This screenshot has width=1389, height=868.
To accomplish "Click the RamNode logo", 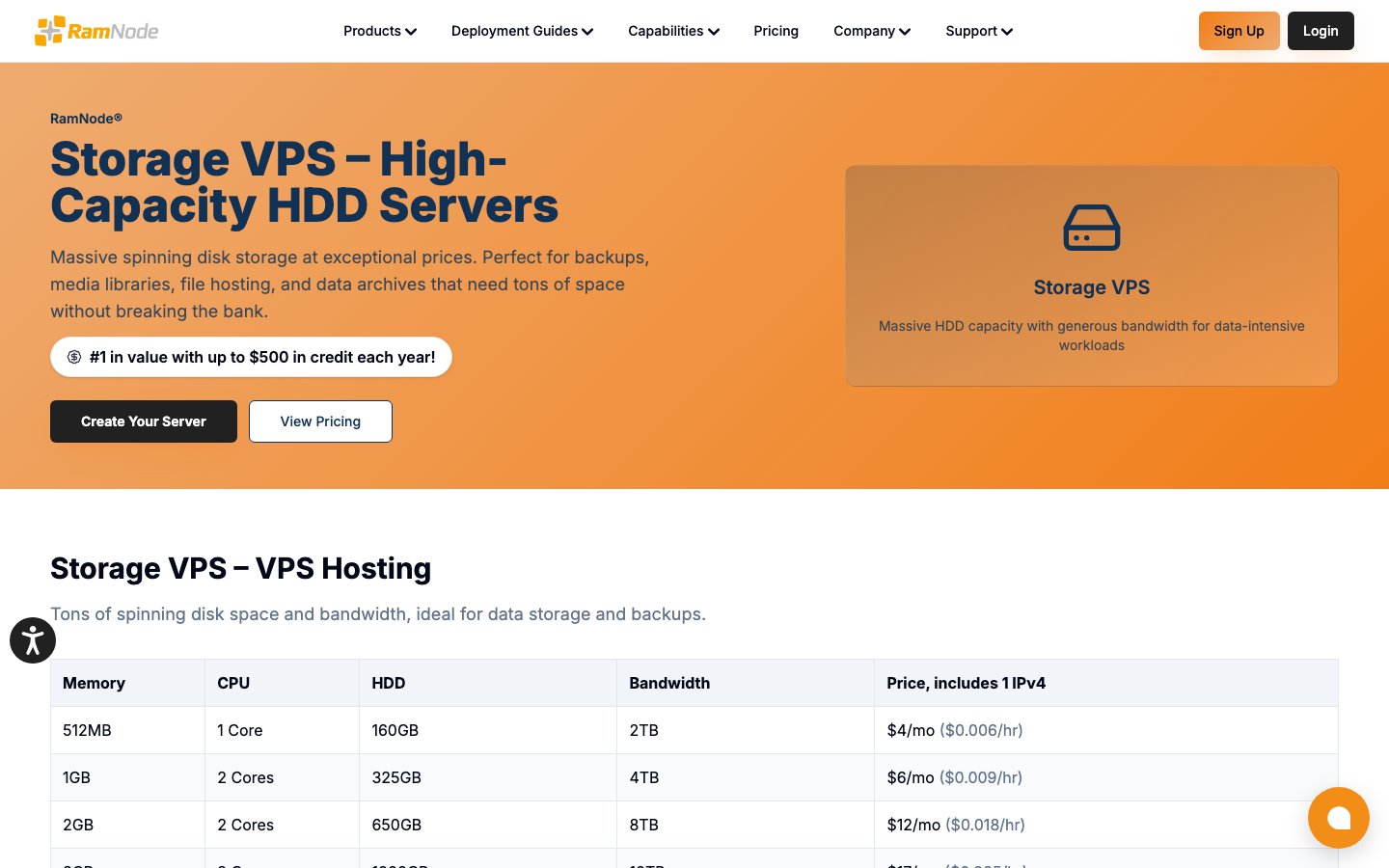I will [96, 31].
